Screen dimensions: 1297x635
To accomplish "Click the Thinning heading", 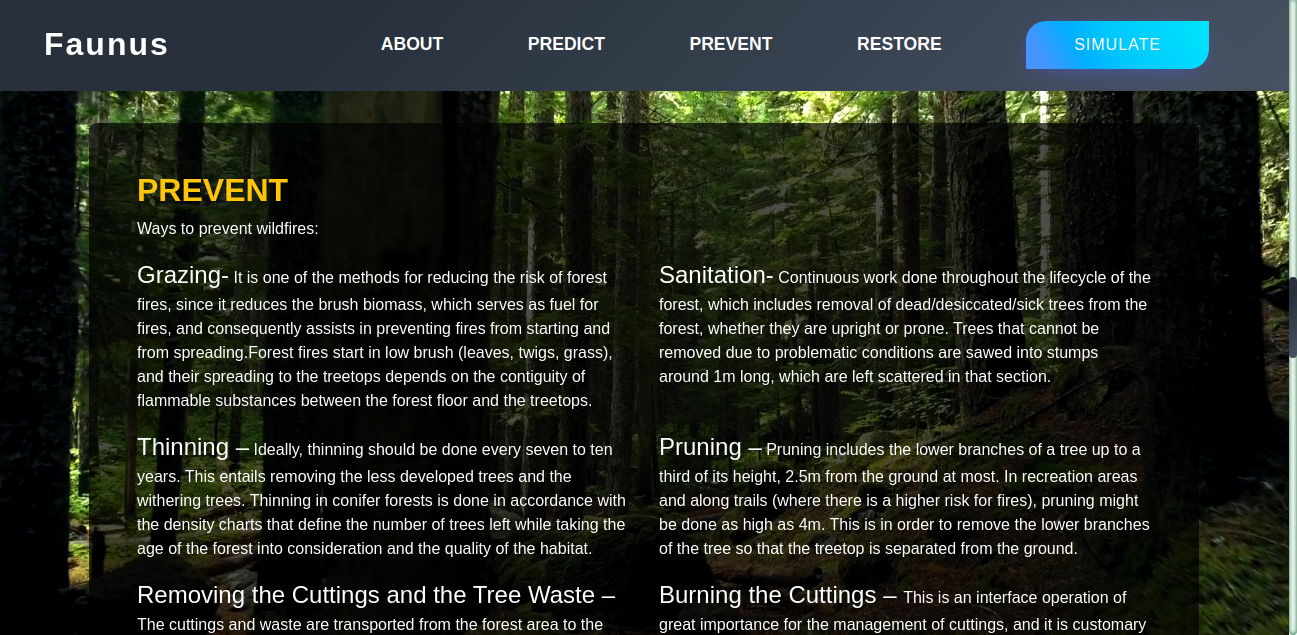I will [x=193, y=447].
